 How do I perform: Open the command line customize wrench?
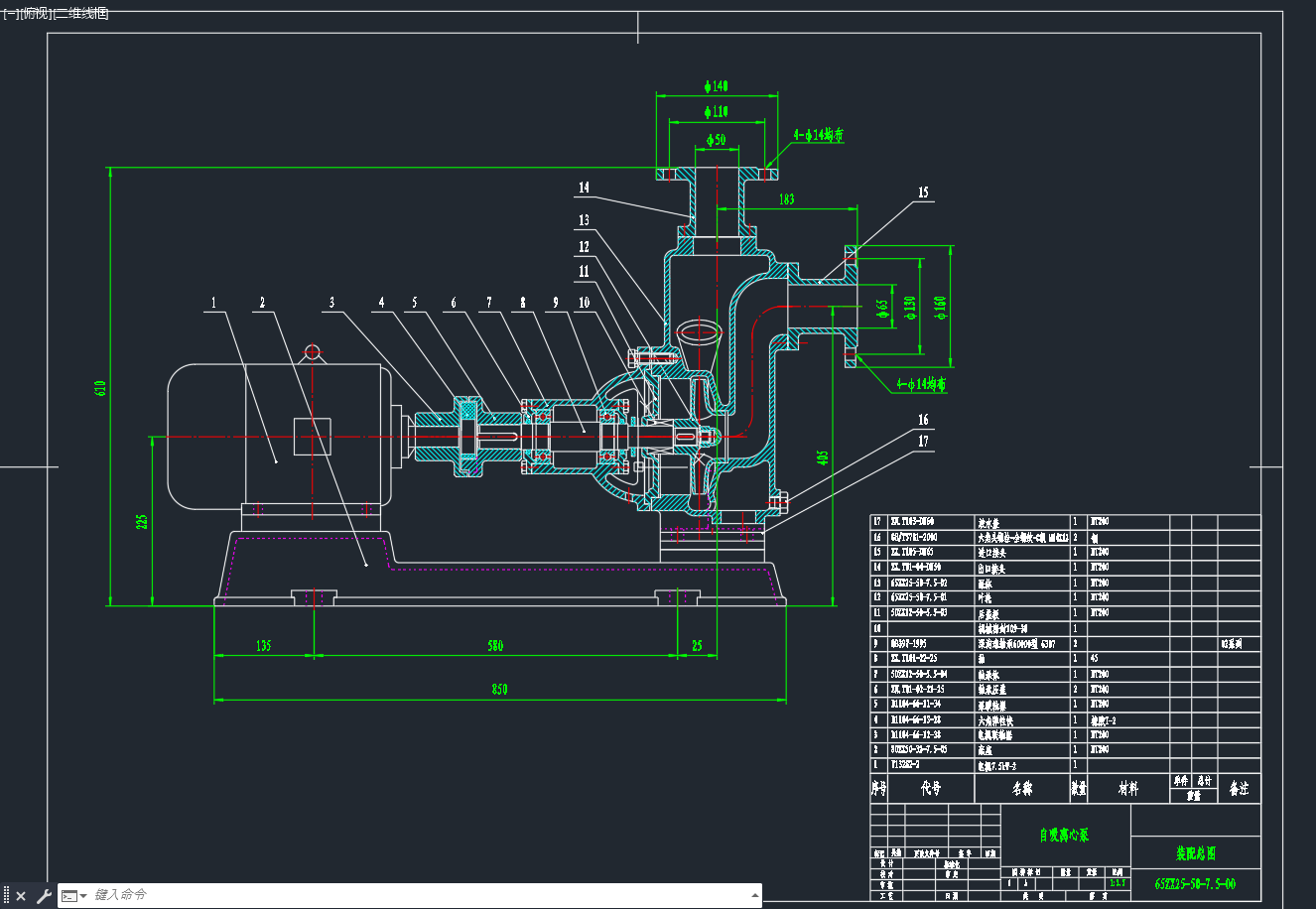coord(44,896)
